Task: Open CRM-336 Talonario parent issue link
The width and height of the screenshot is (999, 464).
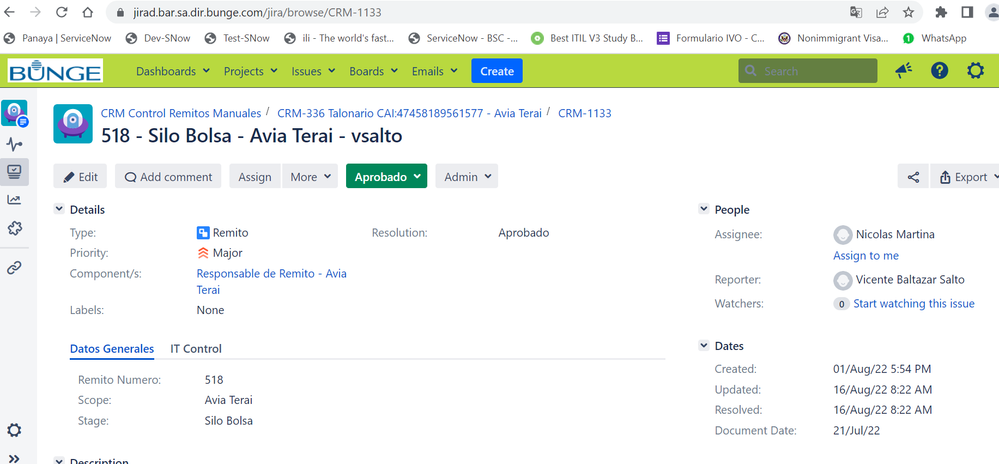Action: pos(410,113)
